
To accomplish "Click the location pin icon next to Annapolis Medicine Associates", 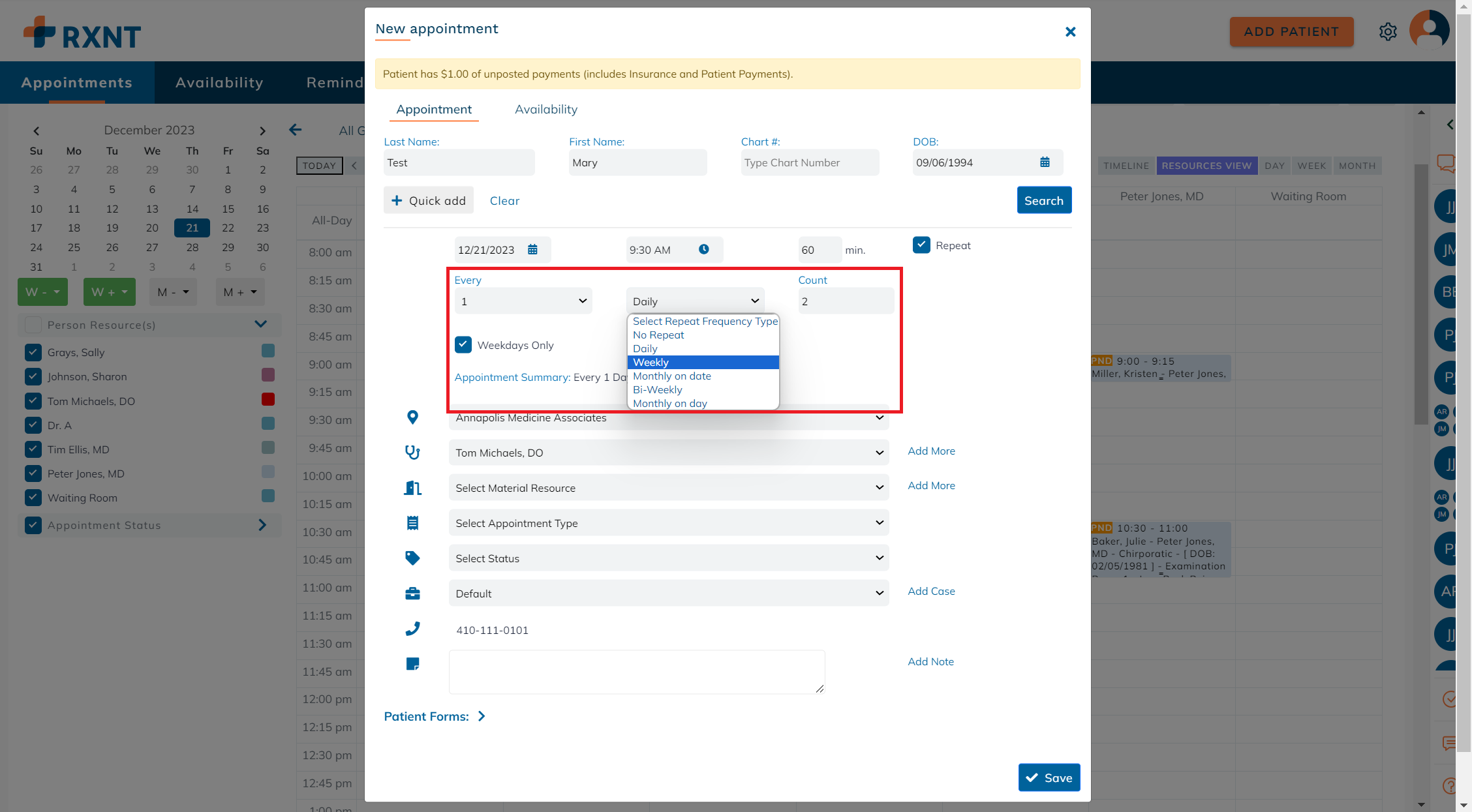I will tap(412, 417).
